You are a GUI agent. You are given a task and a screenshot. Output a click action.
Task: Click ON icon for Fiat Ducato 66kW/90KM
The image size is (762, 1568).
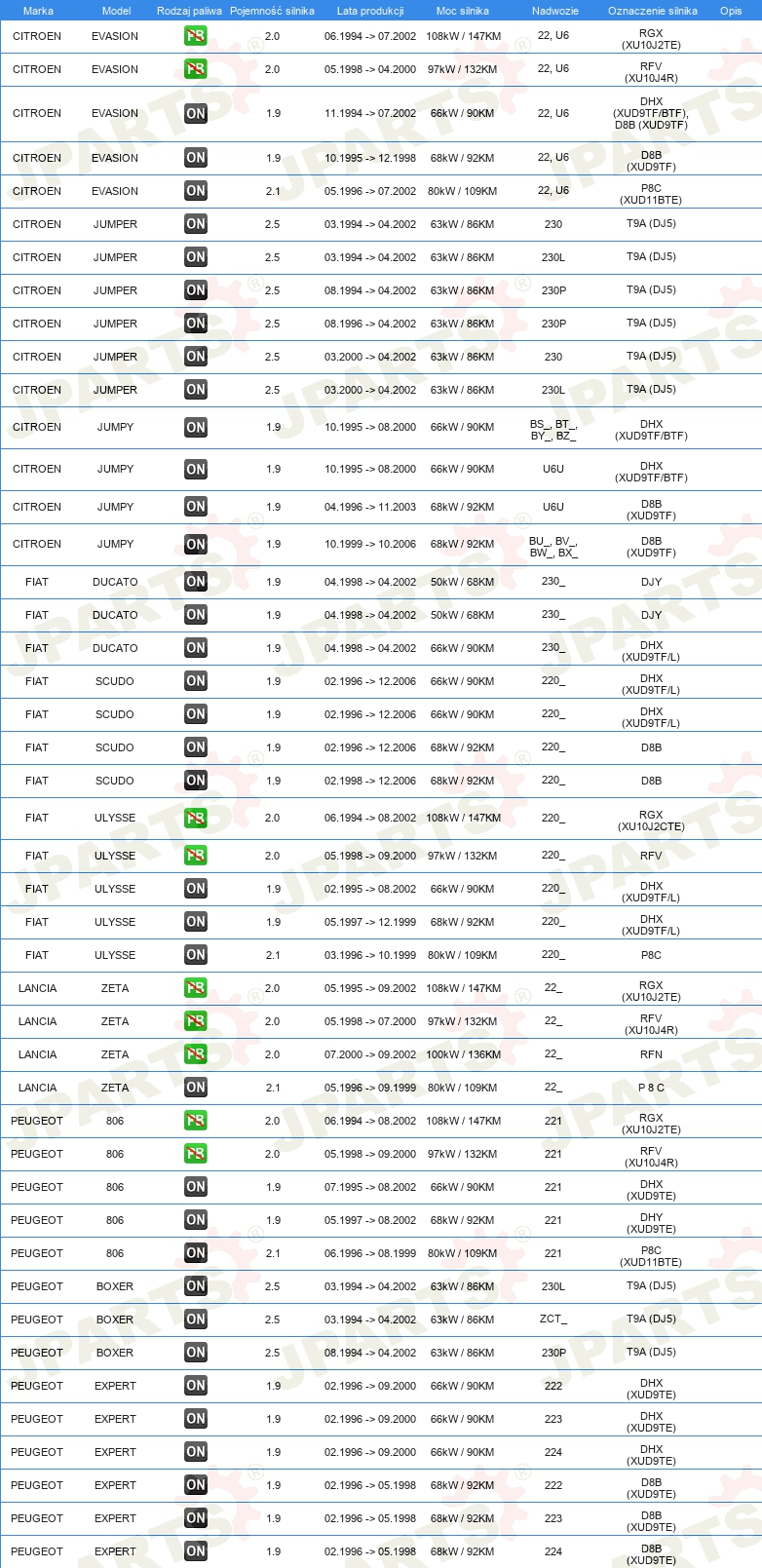pyautogui.click(x=196, y=648)
